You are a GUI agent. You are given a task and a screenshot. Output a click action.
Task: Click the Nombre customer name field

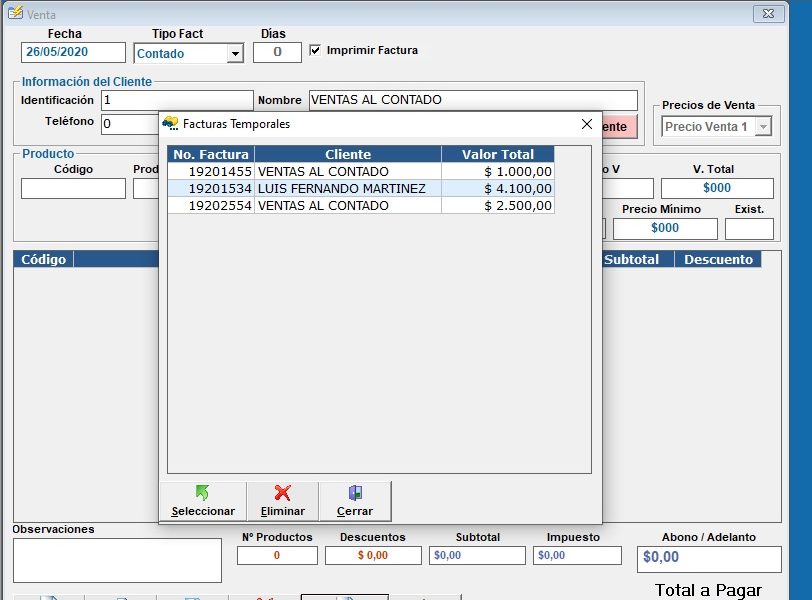tap(472, 100)
